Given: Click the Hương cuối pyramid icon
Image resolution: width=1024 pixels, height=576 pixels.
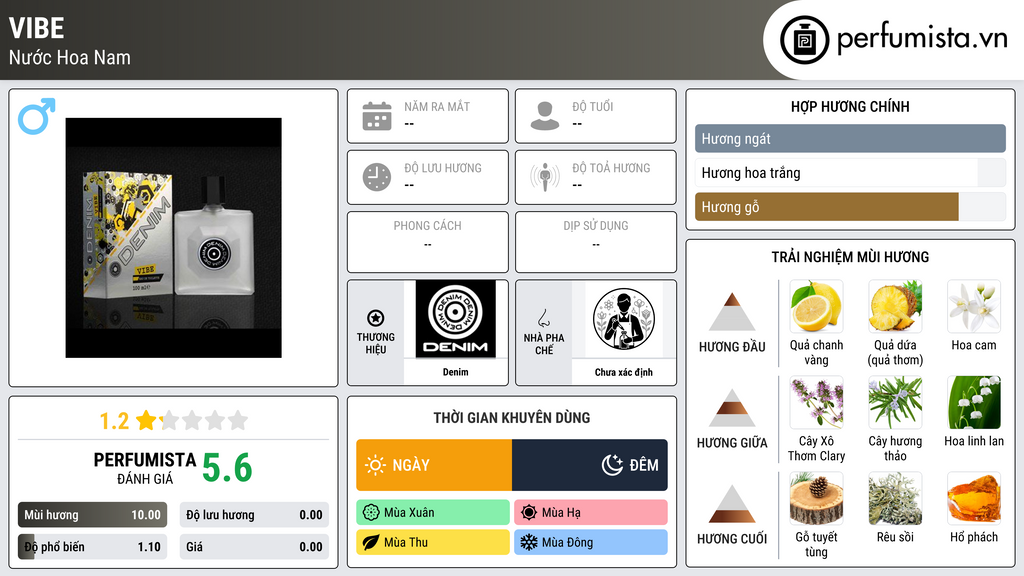Looking at the screenshot, I should (732, 504).
